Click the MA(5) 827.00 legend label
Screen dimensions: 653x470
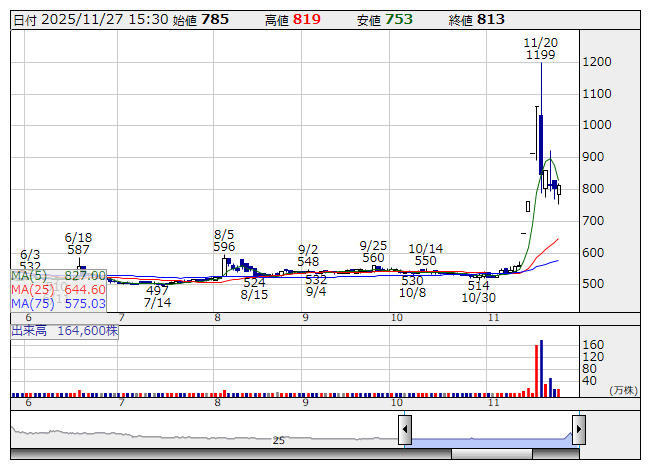58,275
